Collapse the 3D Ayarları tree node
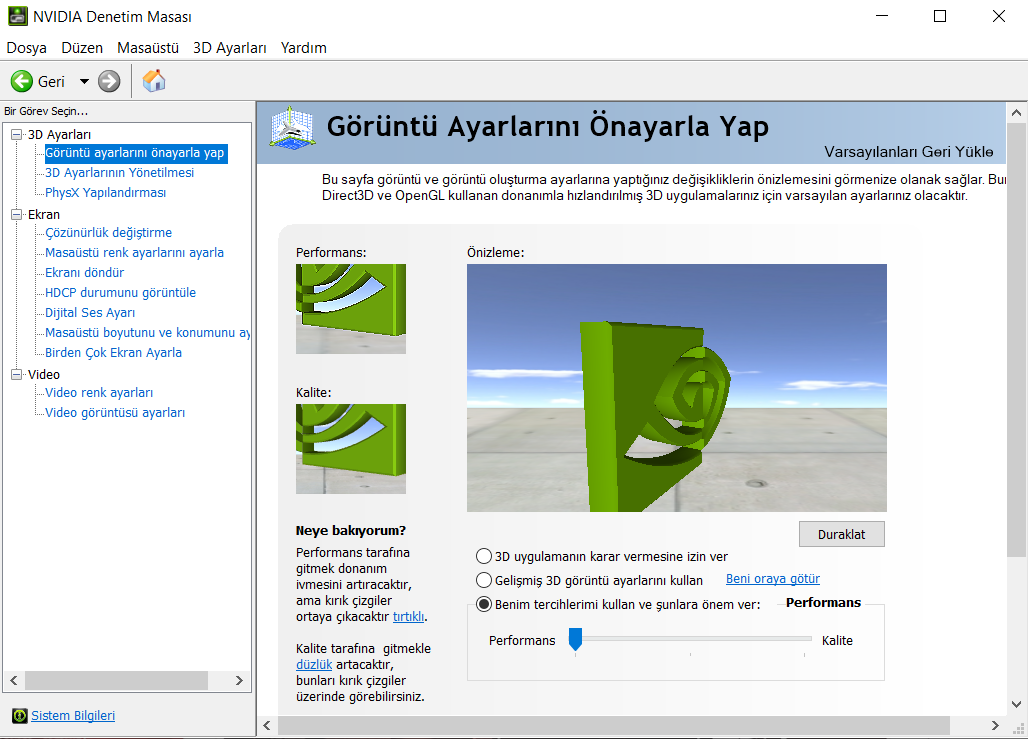The height and width of the screenshot is (739, 1028). (x=16, y=134)
